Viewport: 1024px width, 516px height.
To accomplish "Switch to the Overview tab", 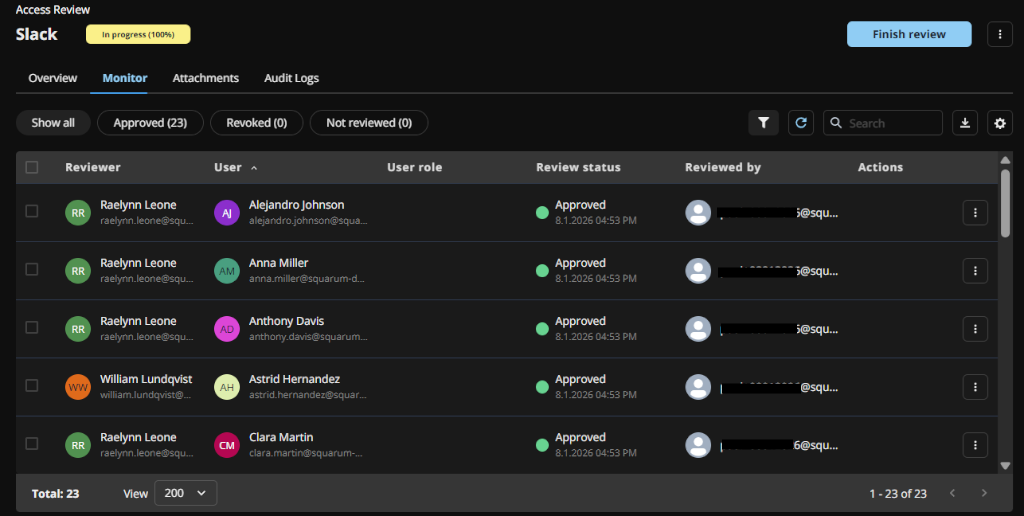I will pyautogui.click(x=53, y=78).
